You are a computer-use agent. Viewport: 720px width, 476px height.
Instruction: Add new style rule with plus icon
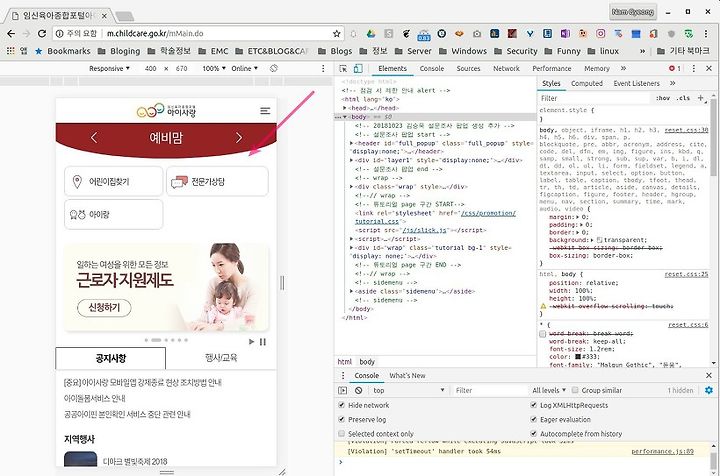(x=701, y=98)
